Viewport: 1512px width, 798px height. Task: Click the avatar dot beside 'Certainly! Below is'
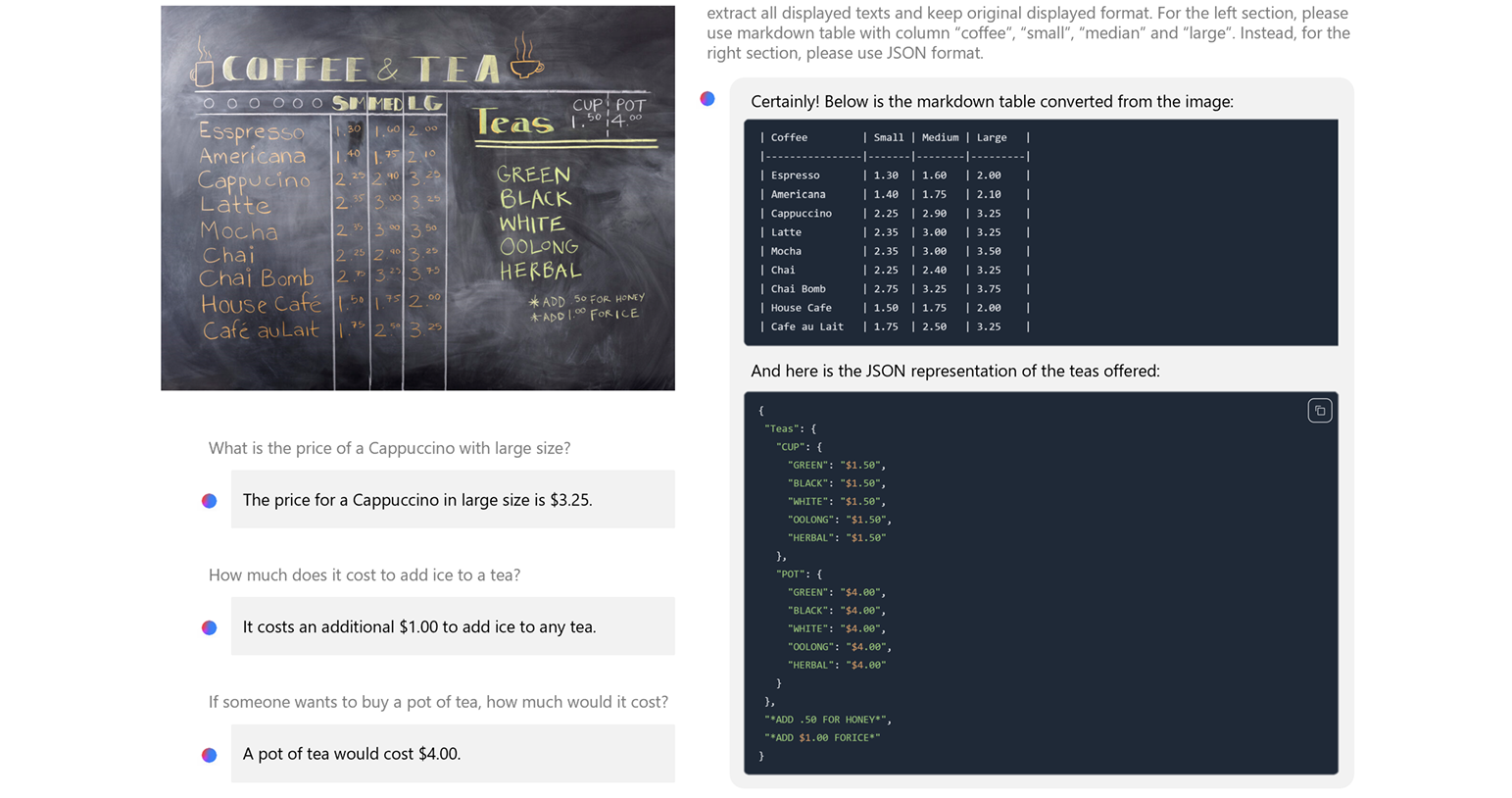click(x=707, y=99)
